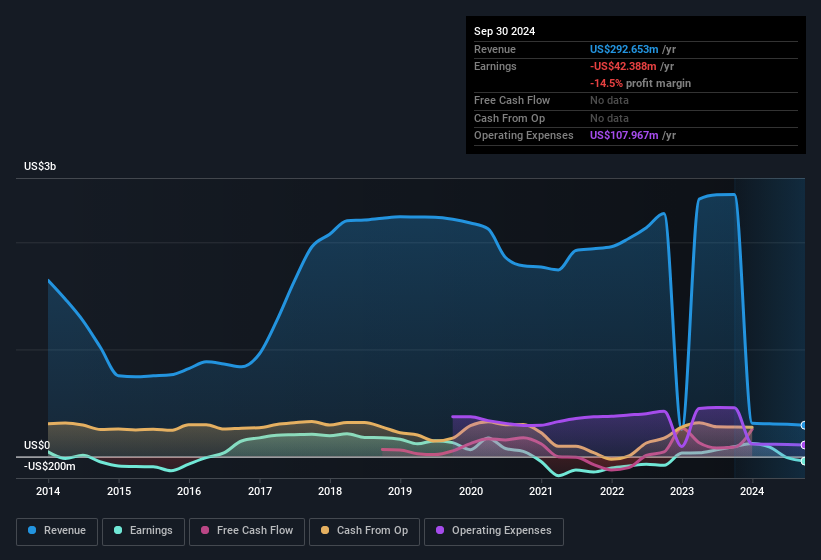Toggle the Earnings legend button

click(x=143, y=531)
